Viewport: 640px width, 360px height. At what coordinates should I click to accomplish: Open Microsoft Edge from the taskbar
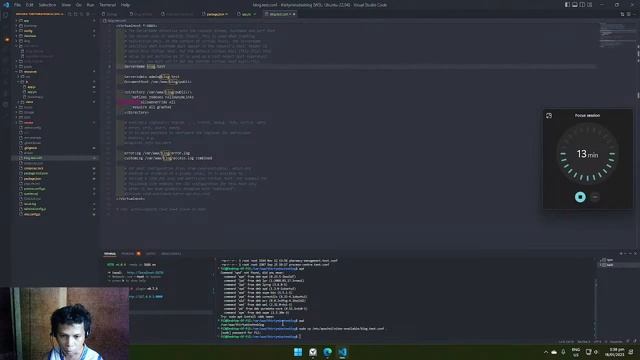point(327,352)
